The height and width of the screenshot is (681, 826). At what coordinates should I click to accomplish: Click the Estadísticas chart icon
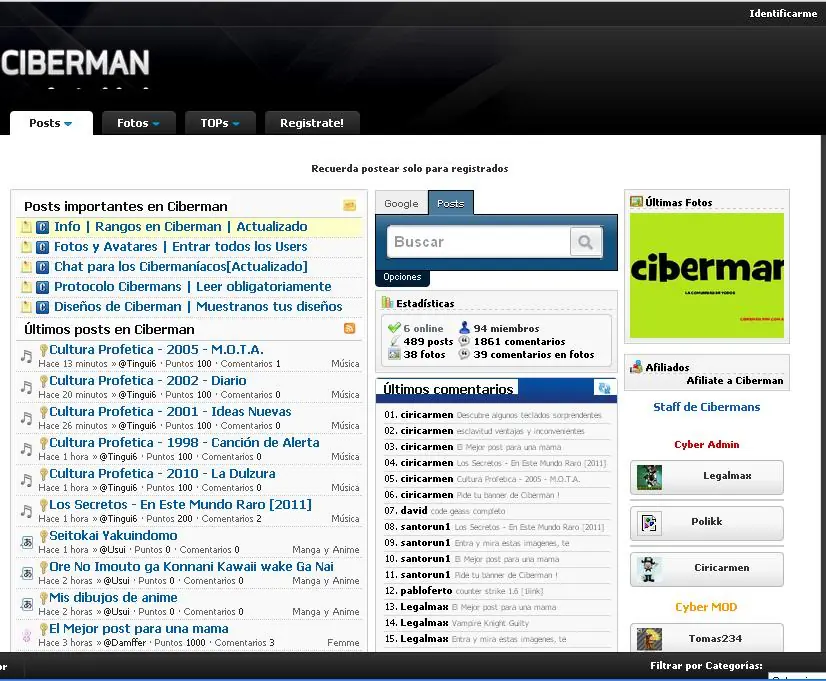tap(388, 303)
